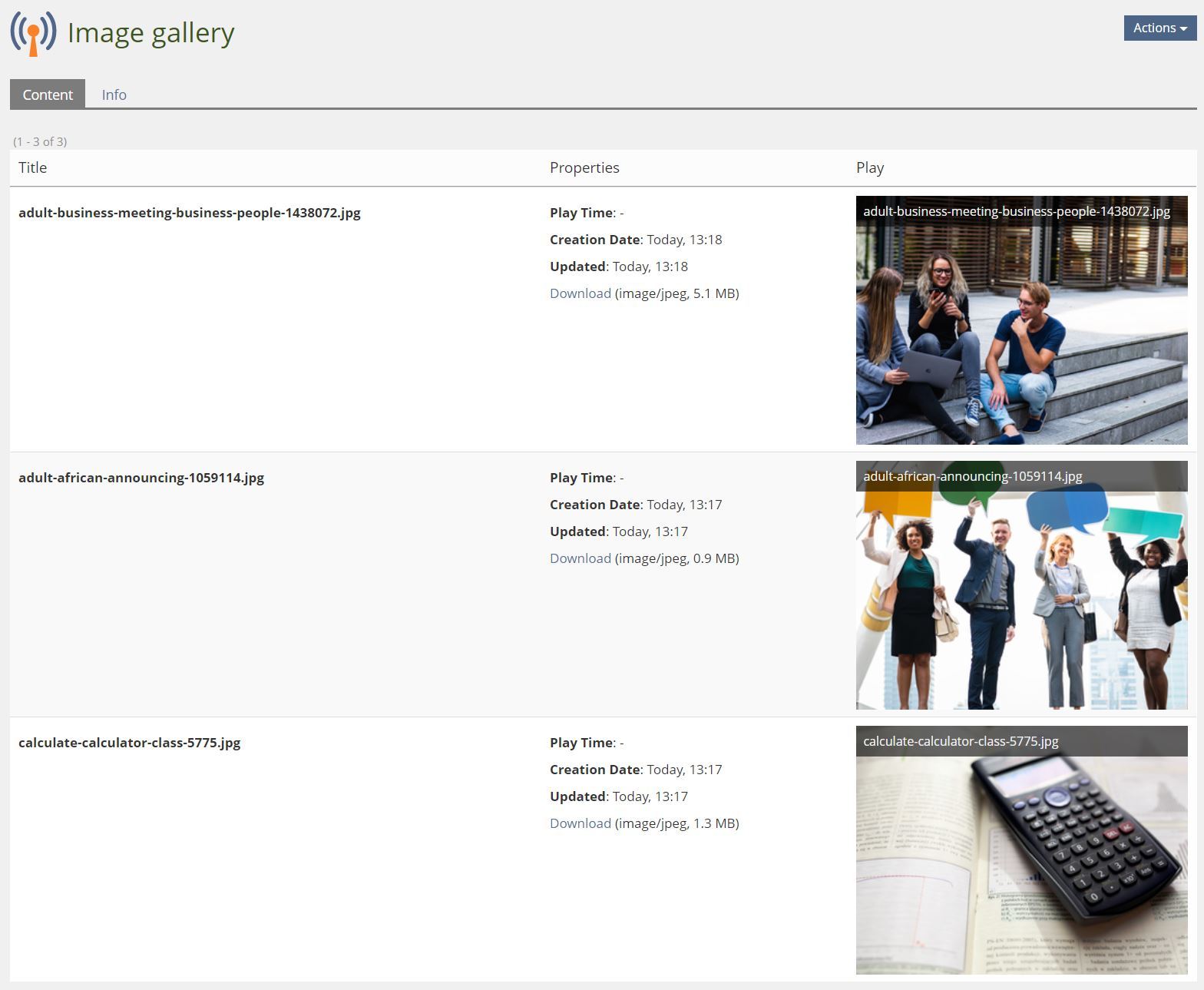Click the caption bar on the calculator thumbnail
Screen dimensions: 1204x990
[1021, 741]
